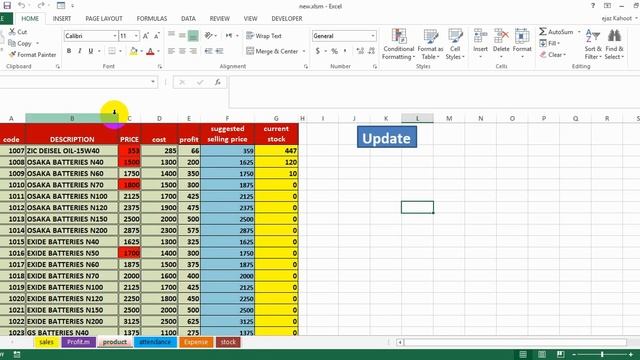
Task: Toggle Bold formatting
Action: tap(69, 51)
